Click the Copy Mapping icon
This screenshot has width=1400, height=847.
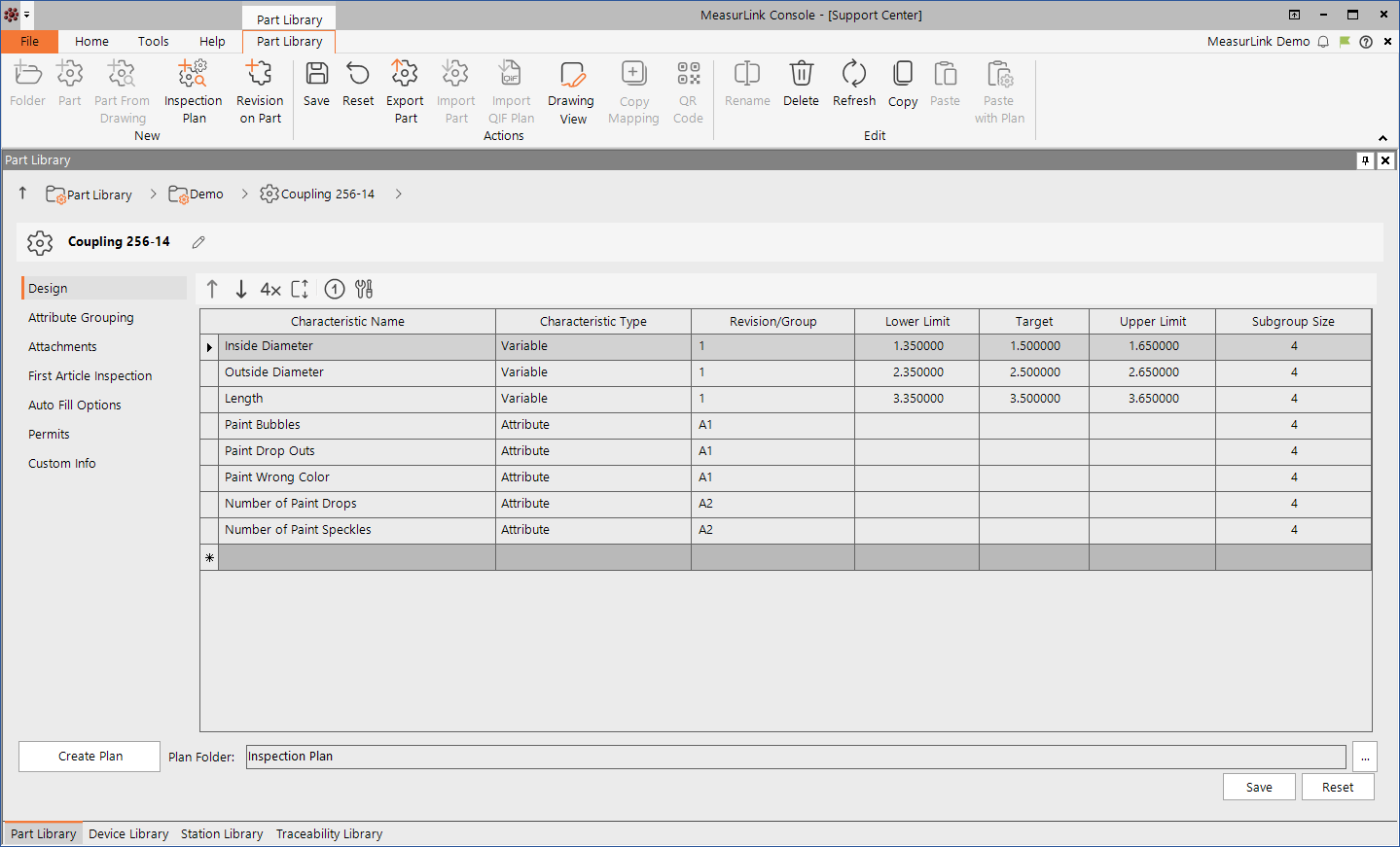tap(633, 74)
